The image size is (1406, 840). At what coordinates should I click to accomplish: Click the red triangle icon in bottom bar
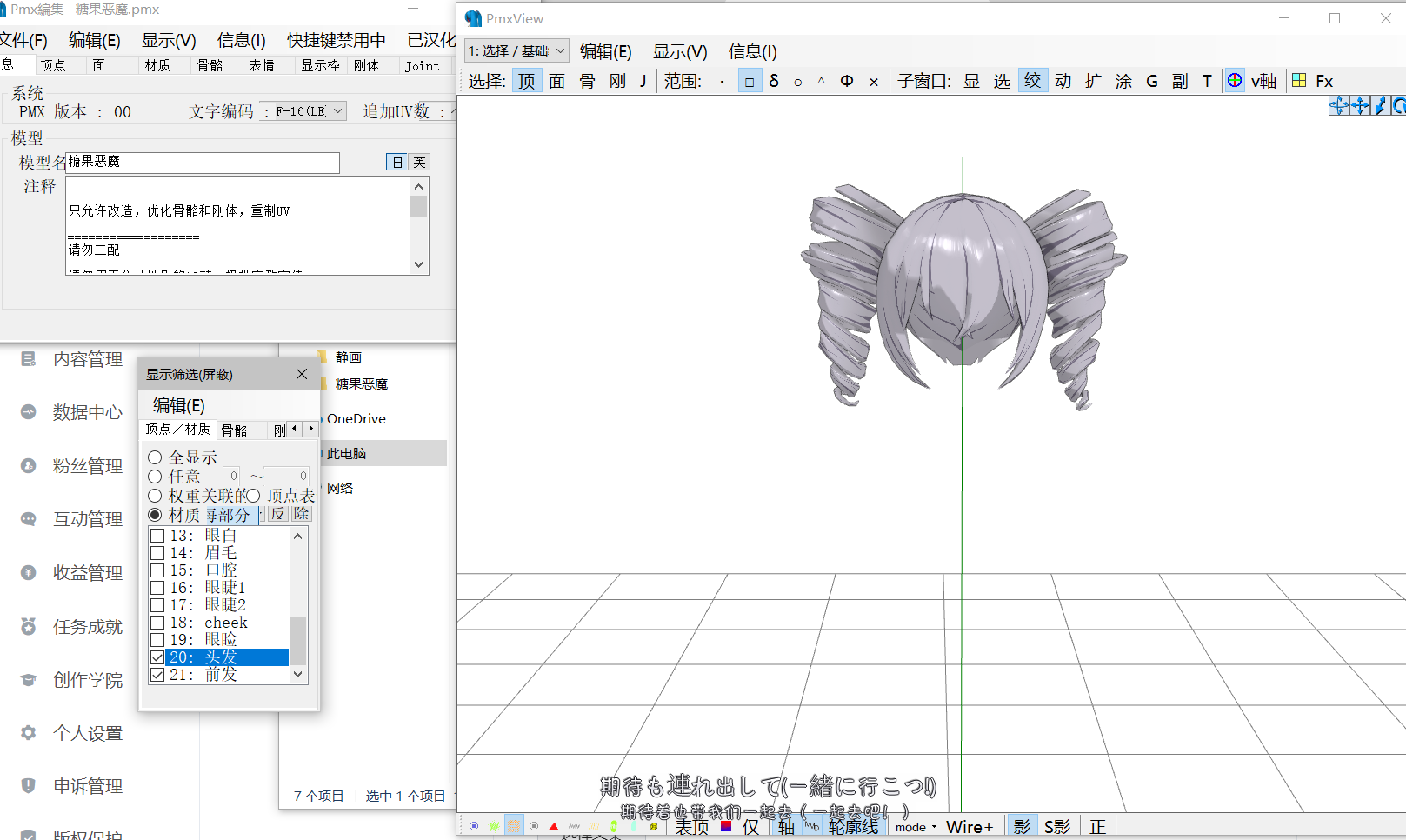(554, 827)
